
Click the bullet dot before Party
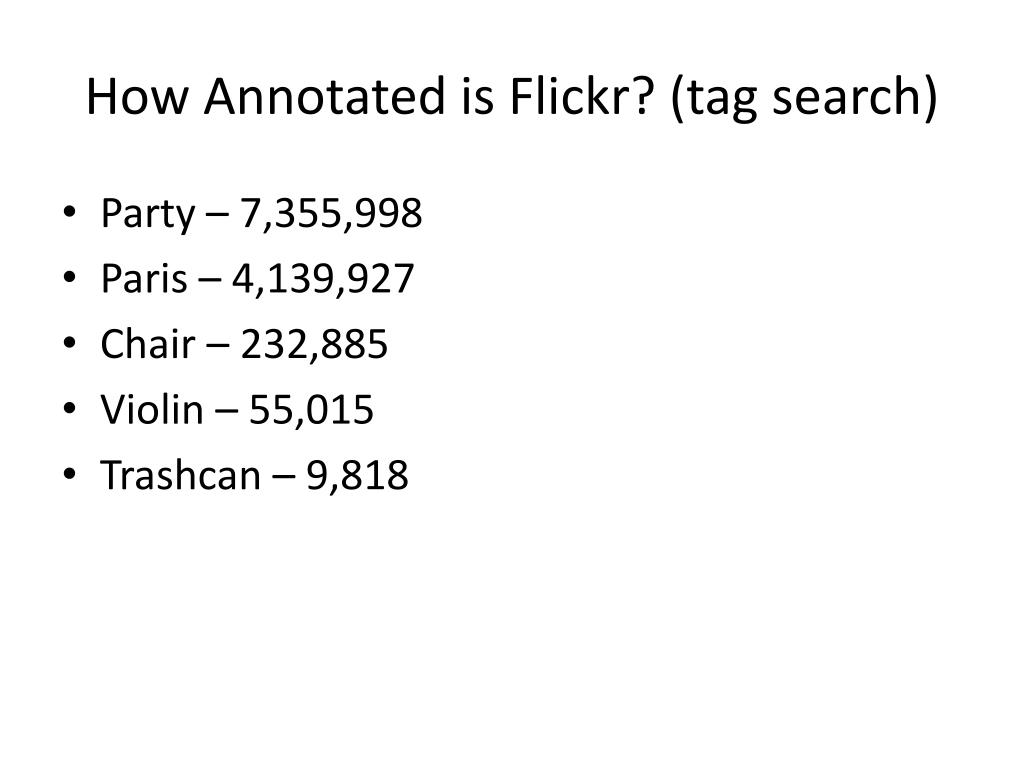click(70, 212)
